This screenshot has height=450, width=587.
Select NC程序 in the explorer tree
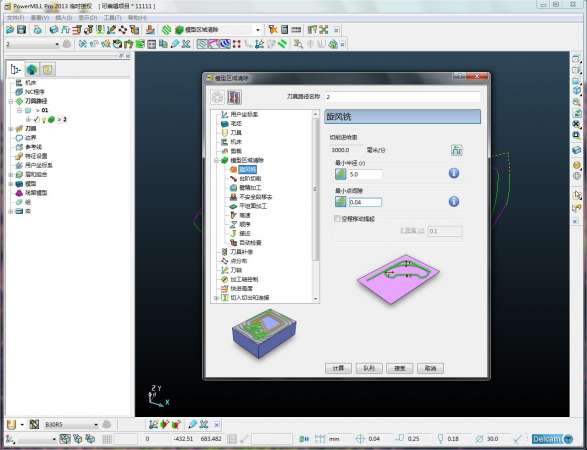tap(34, 92)
